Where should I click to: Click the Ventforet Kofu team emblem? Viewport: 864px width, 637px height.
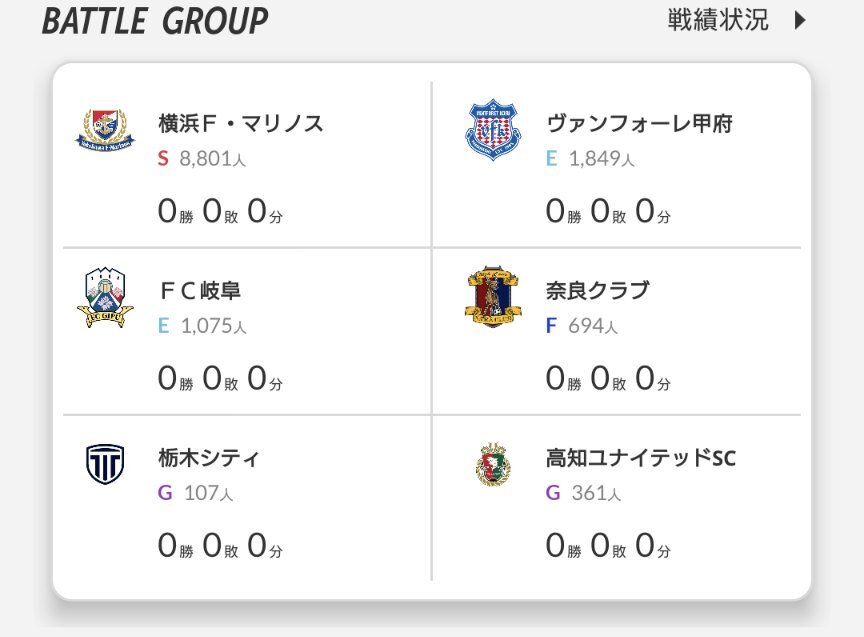(x=493, y=130)
